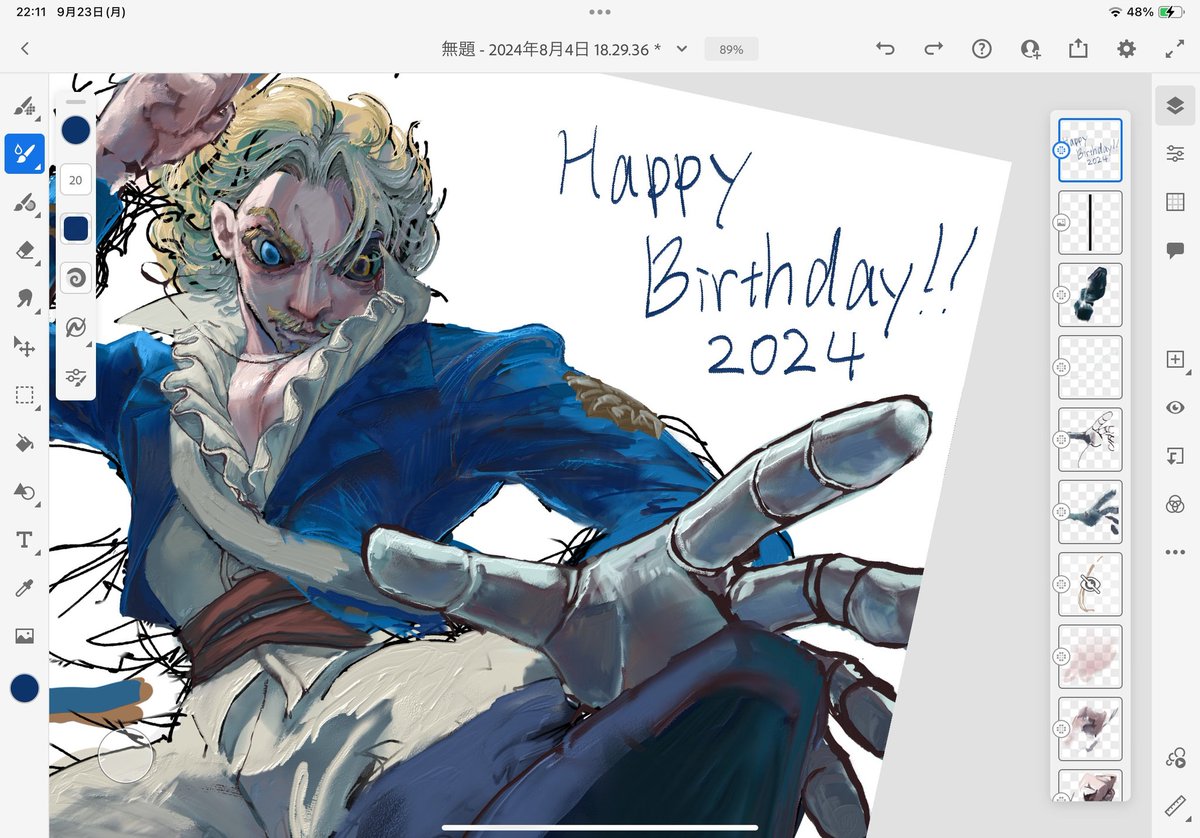This screenshot has height=838, width=1200.
Task: Select the Eyedropper tool
Action: (24, 588)
